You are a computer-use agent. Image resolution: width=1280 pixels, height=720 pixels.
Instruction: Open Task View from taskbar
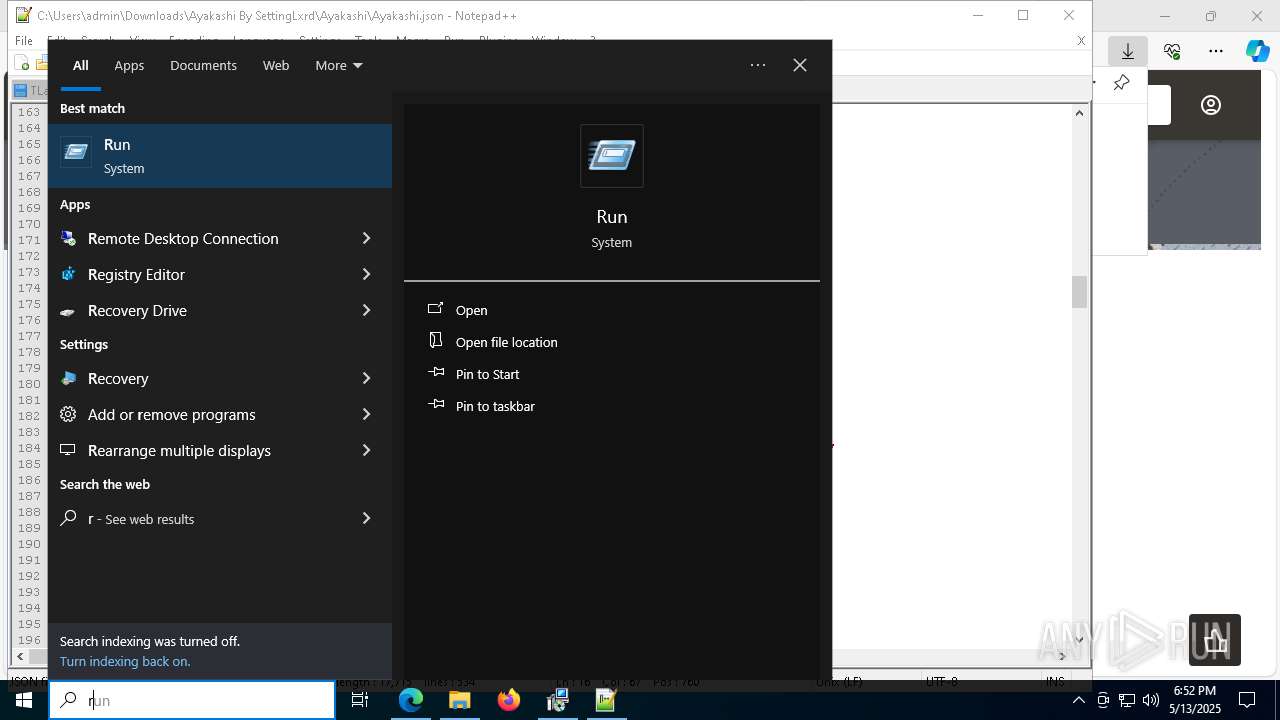click(360, 700)
